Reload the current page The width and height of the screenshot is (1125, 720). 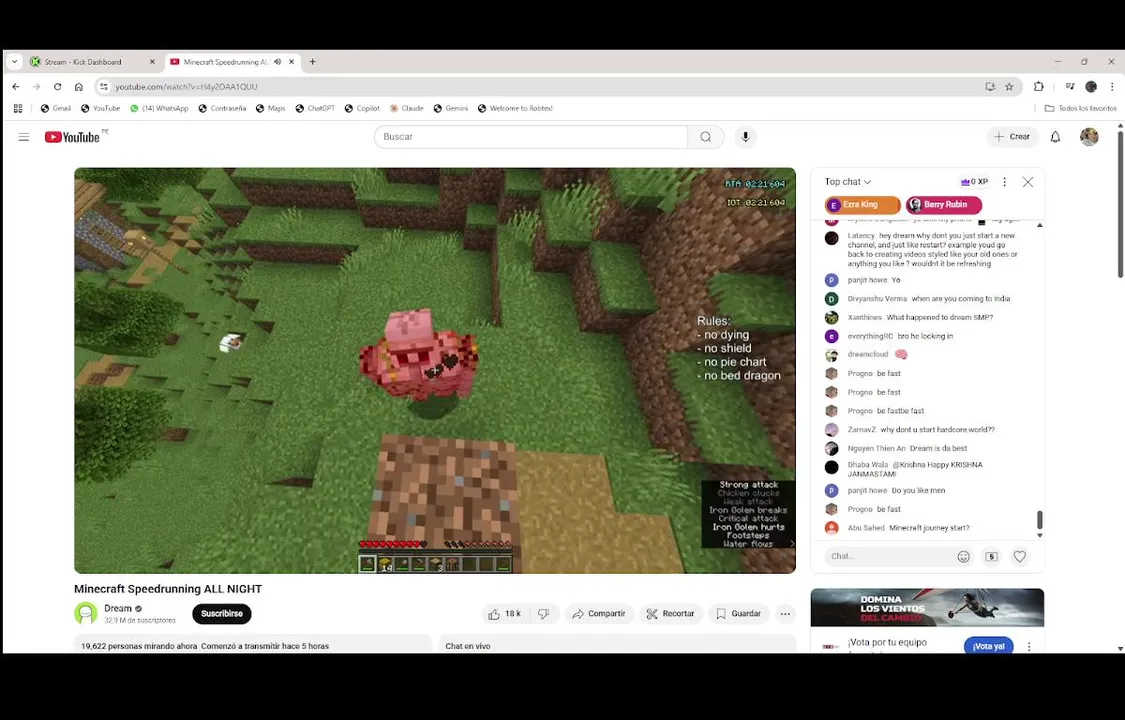click(57, 87)
